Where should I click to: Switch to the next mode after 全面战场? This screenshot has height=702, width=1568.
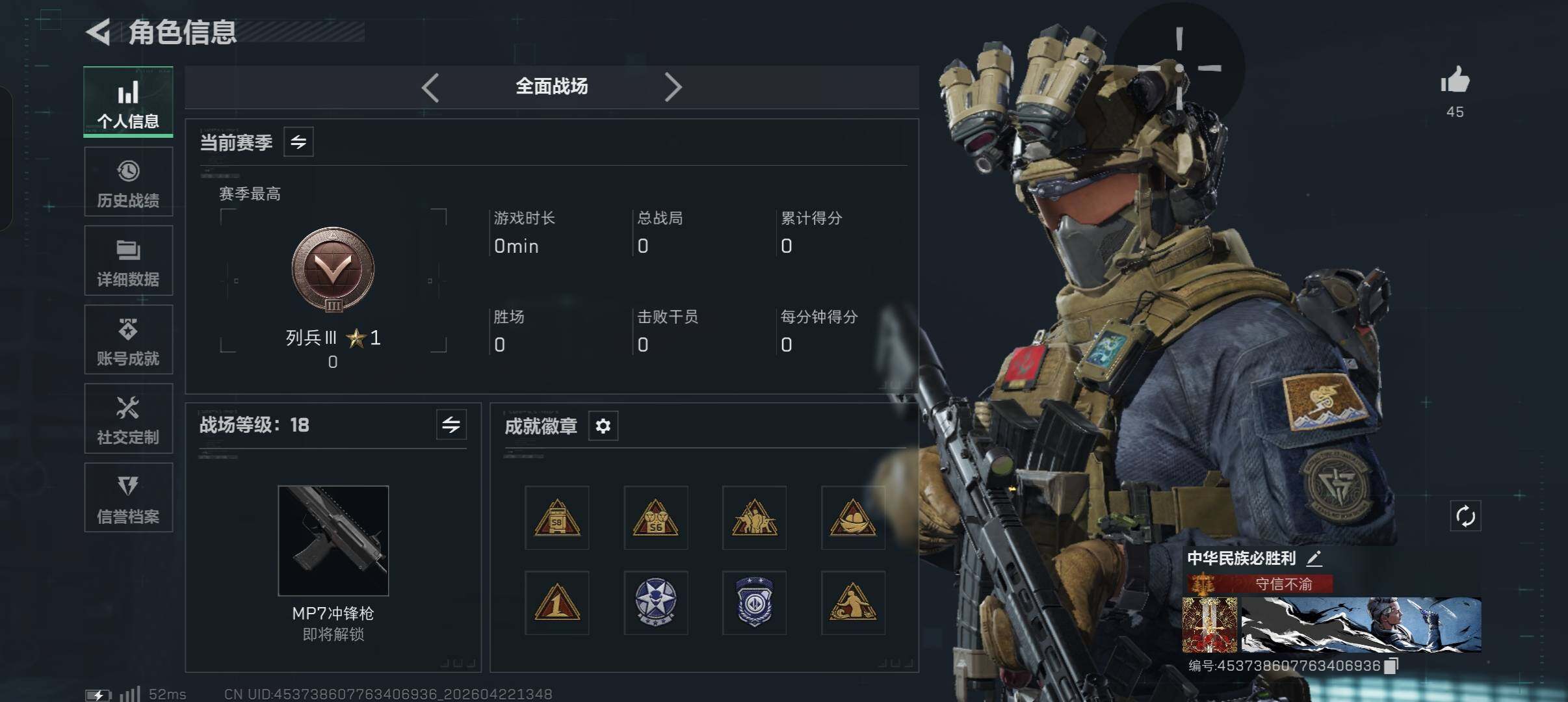(x=673, y=86)
